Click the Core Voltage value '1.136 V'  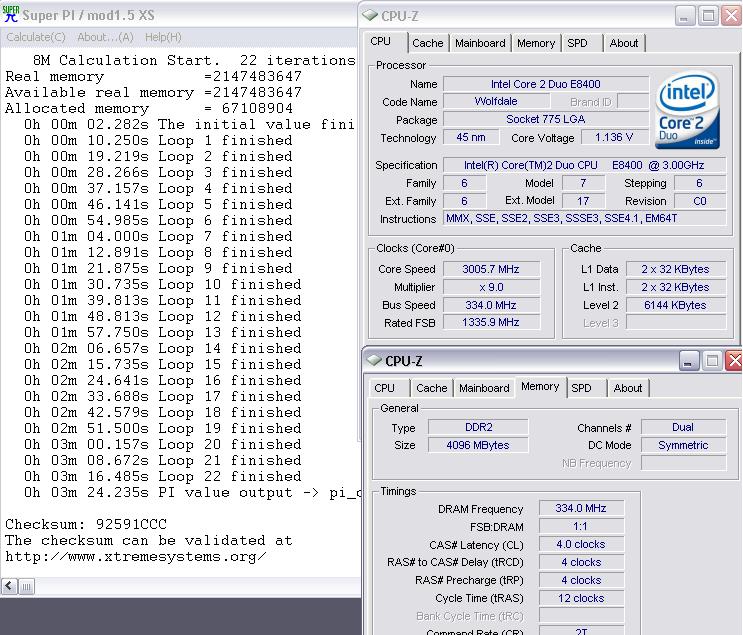(x=614, y=137)
